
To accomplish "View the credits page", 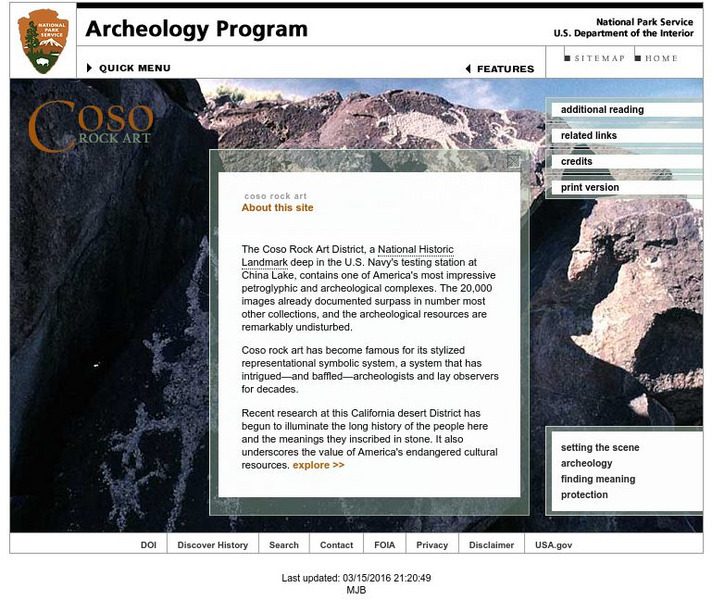I will 577,162.
